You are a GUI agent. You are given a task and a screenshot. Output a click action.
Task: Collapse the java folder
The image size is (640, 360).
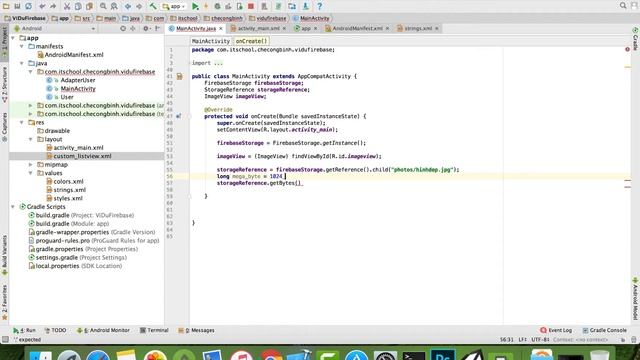[22, 63]
